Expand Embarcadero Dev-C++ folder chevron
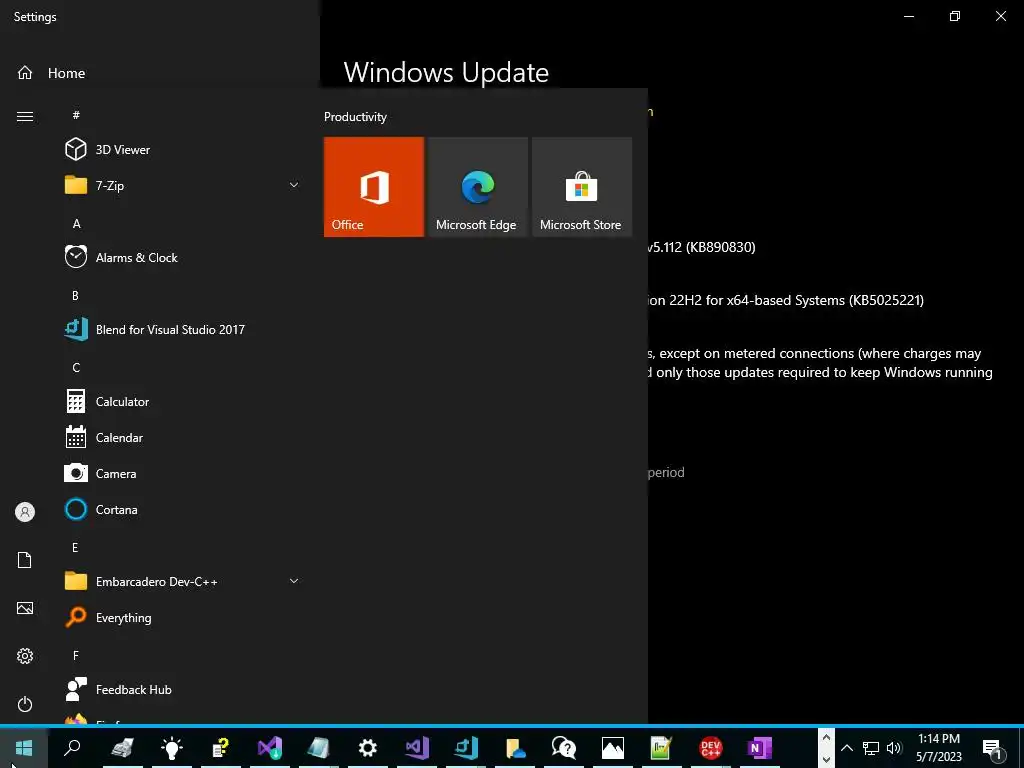Viewport: 1024px width, 768px height. (294, 581)
